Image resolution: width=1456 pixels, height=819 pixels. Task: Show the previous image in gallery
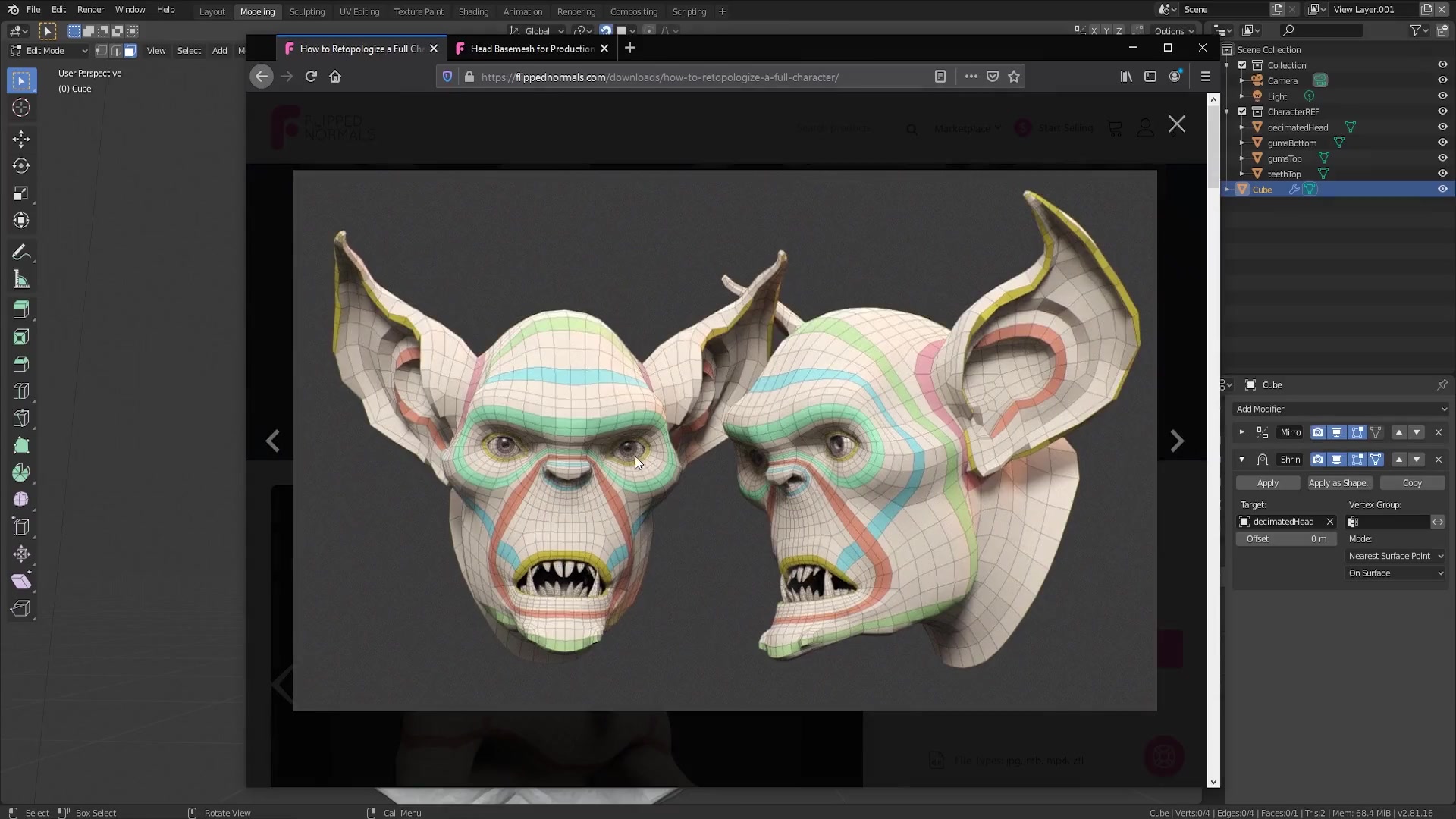point(273,441)
